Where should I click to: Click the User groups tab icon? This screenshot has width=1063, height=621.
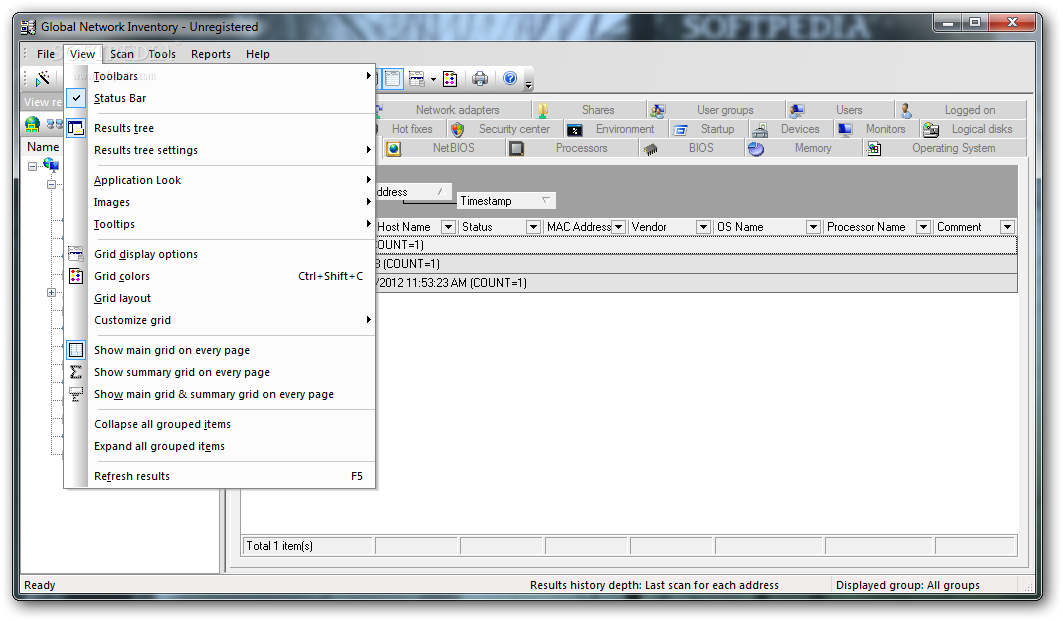tap(657, 110)
